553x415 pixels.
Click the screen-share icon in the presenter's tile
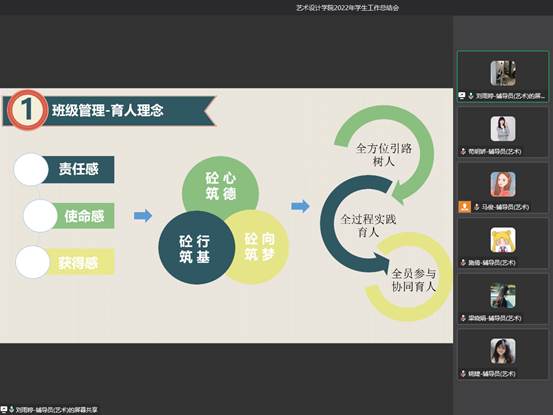462,95
